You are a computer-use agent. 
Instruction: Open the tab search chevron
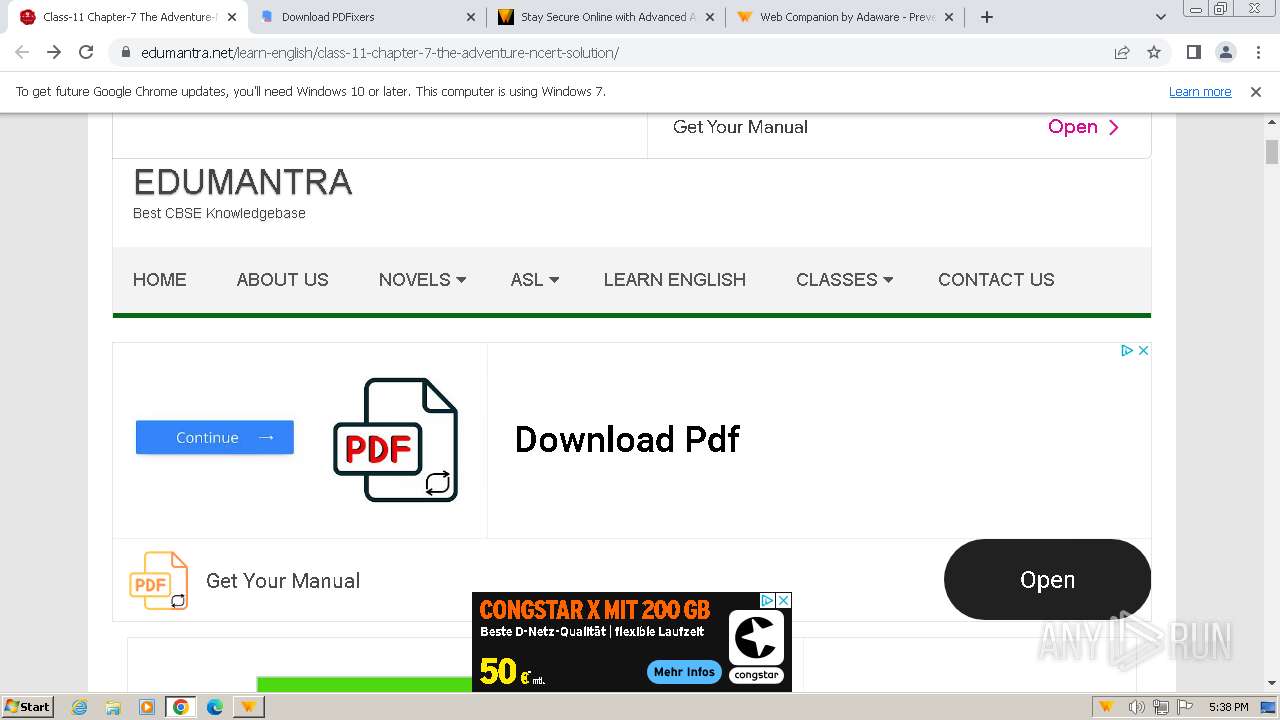(1160, 17)
